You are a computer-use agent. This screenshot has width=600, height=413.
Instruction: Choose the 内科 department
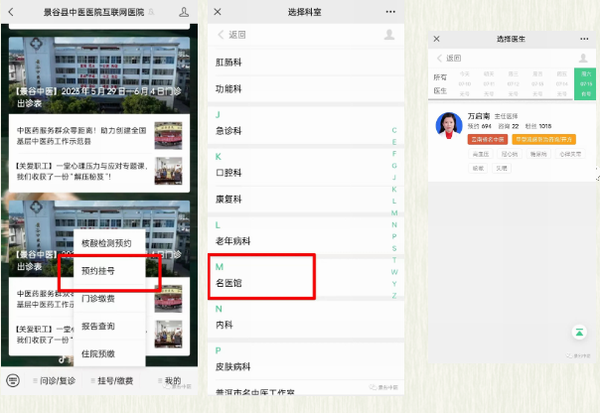point(306,325)
